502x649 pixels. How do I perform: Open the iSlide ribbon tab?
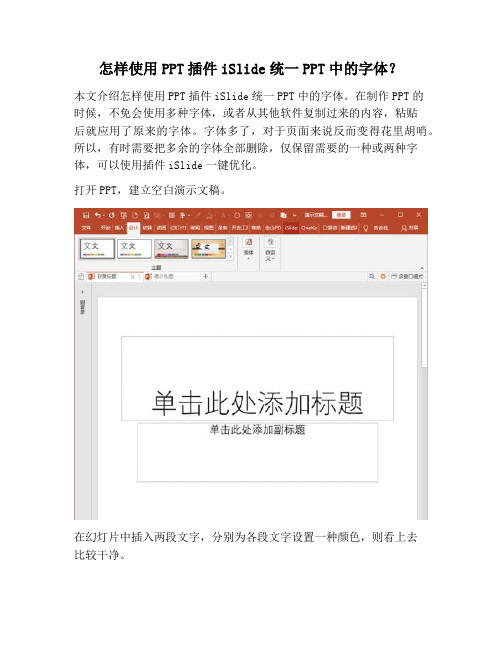291,228
